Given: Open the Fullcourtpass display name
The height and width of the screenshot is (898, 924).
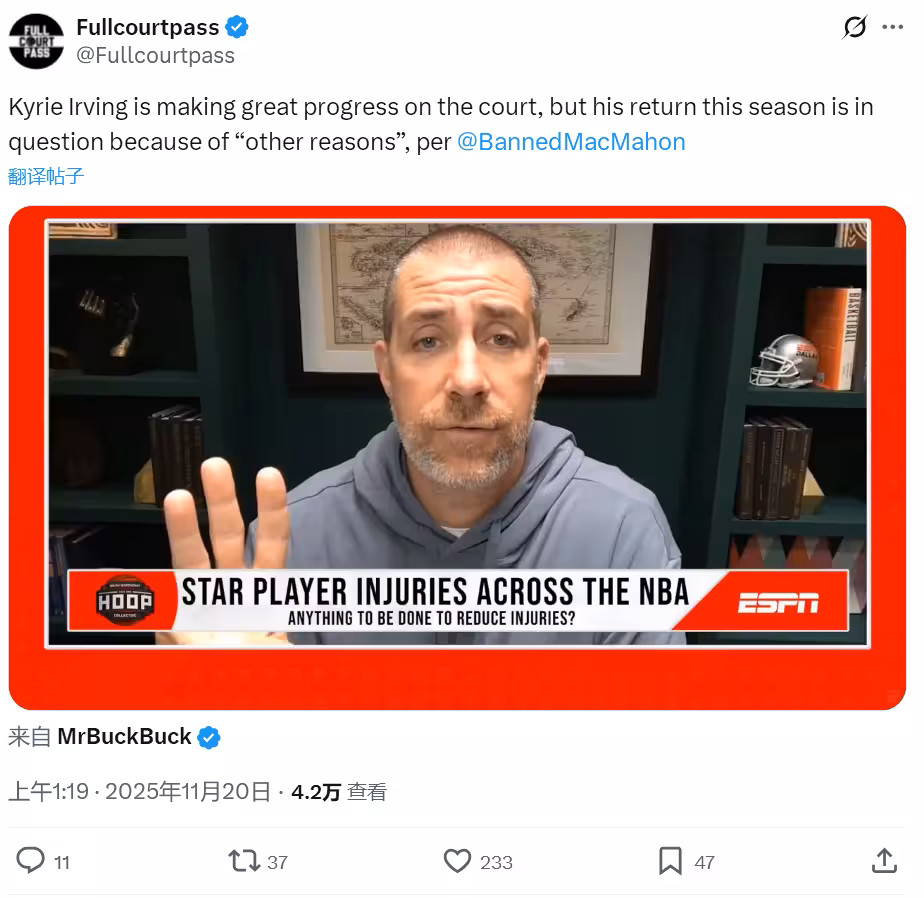Looking at the screenshot, I should tap(148, 27).
